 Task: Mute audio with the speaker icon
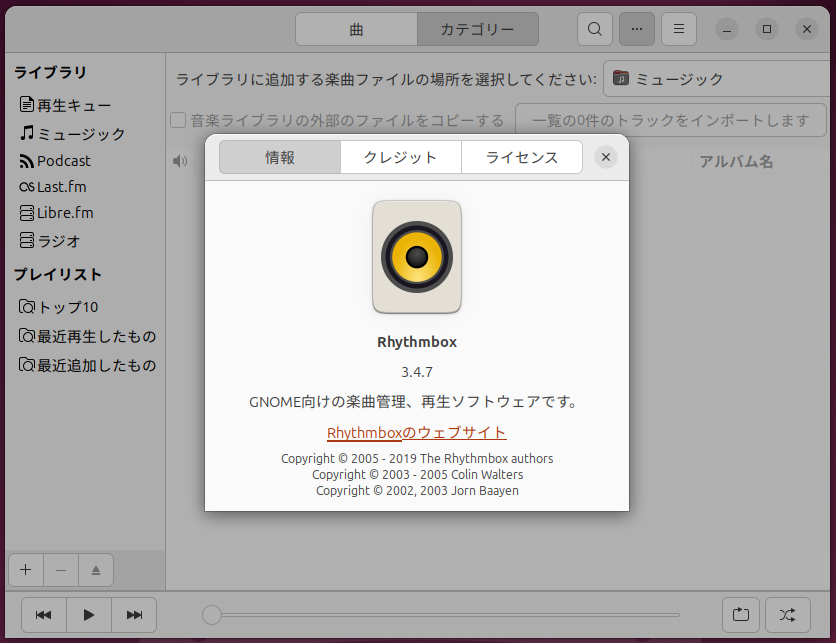coord(180,160)
